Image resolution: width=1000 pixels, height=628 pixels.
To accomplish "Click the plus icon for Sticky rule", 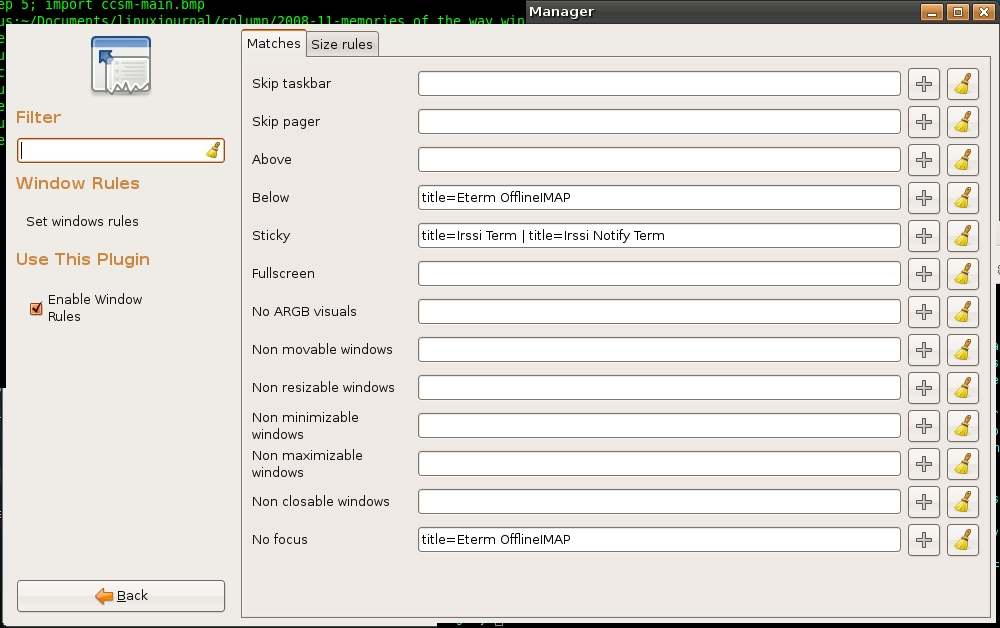I will 924,236.
